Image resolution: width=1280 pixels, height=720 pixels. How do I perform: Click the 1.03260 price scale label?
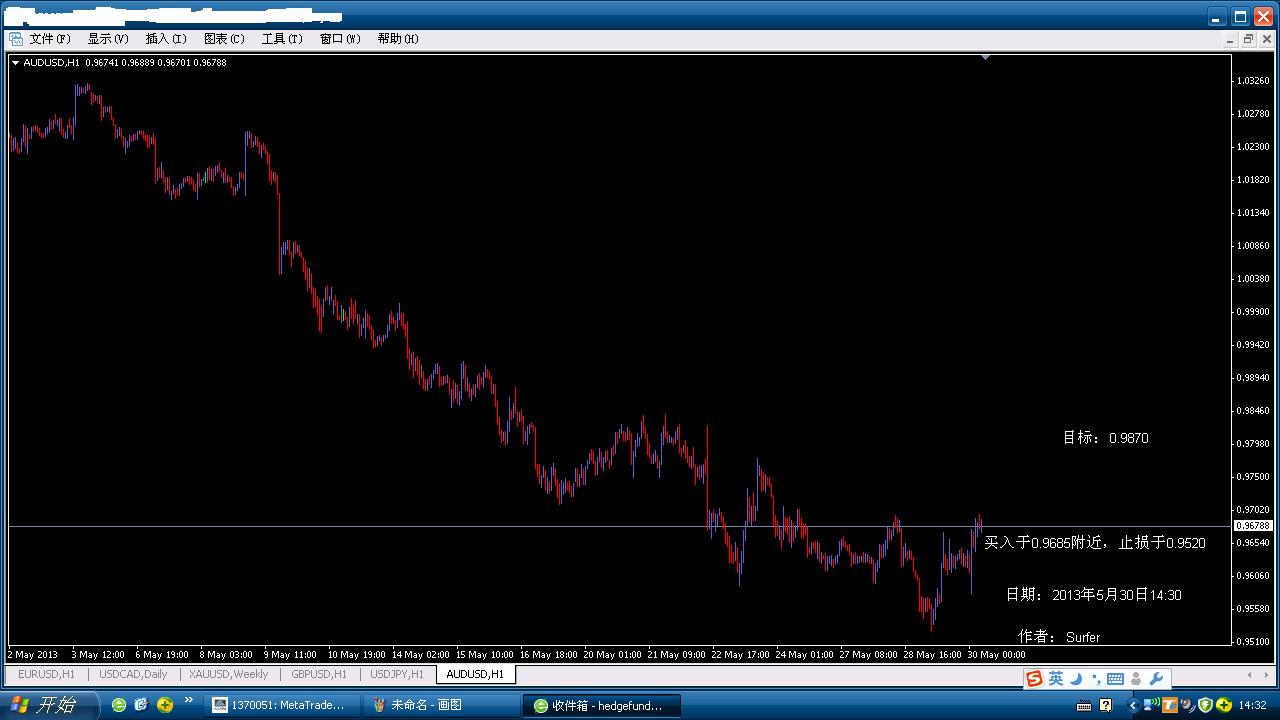1253,80
